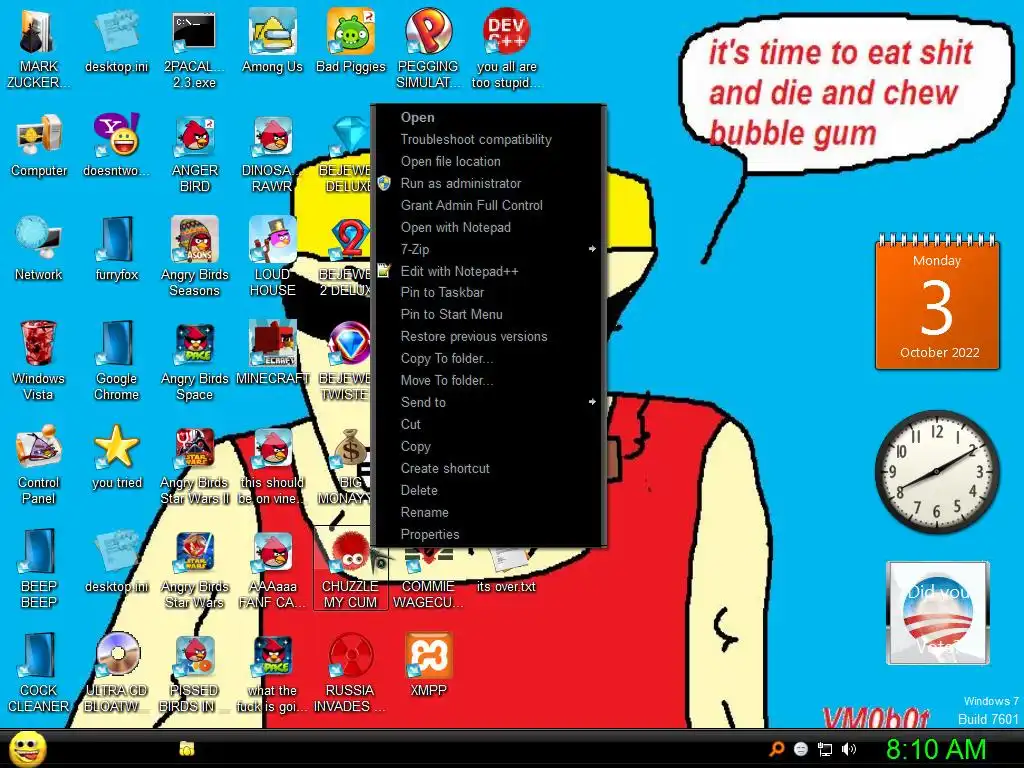Viewport: 1024px width, 768px height.
Task: Choose Edit with Notepad++
Action: 488,271
